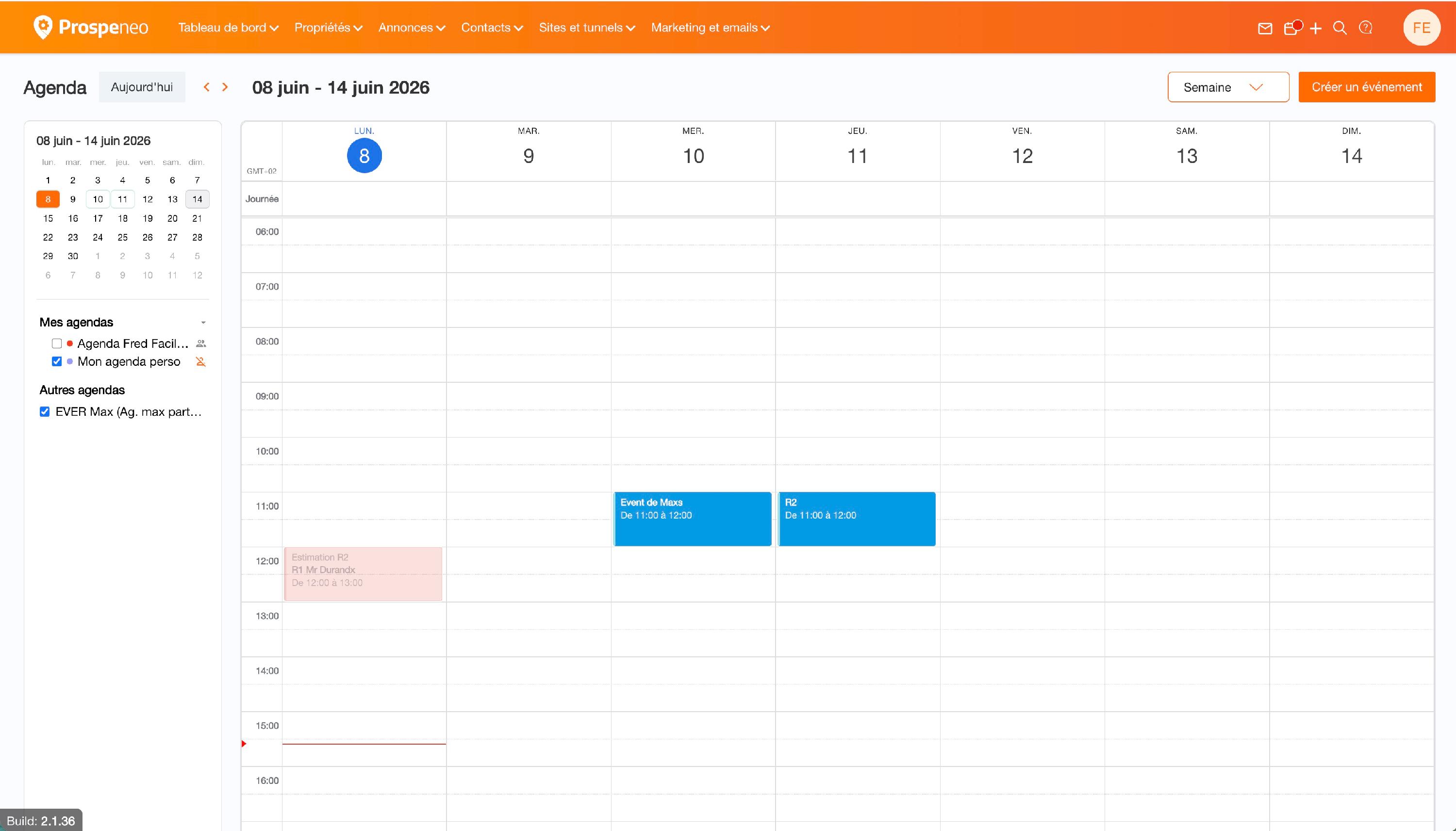Expand the Annonces menu

[412, 27]
